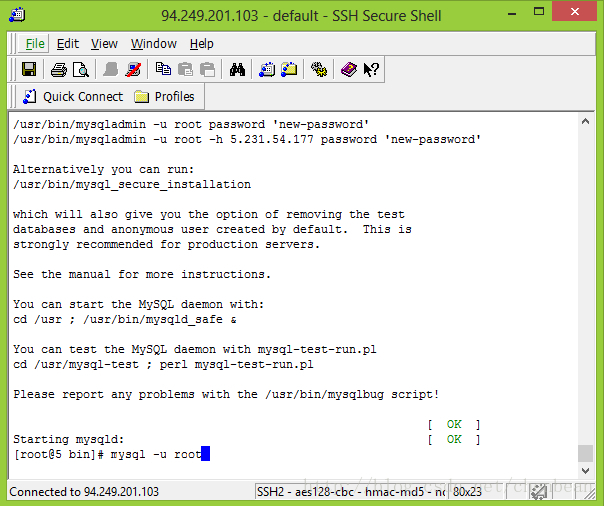Click the 'Please report any problems' line
This screenshot has width=604, height=506.
pos(226,394)
